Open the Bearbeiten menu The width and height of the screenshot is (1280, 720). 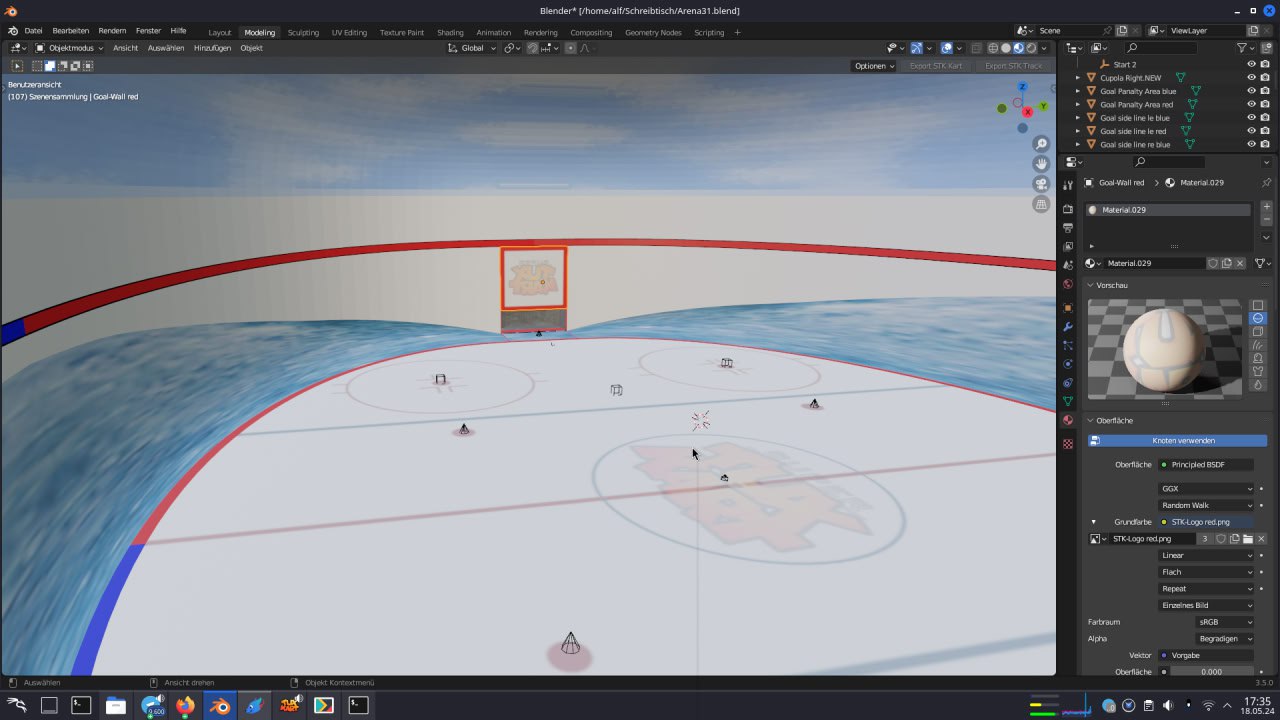coord(70,31)
